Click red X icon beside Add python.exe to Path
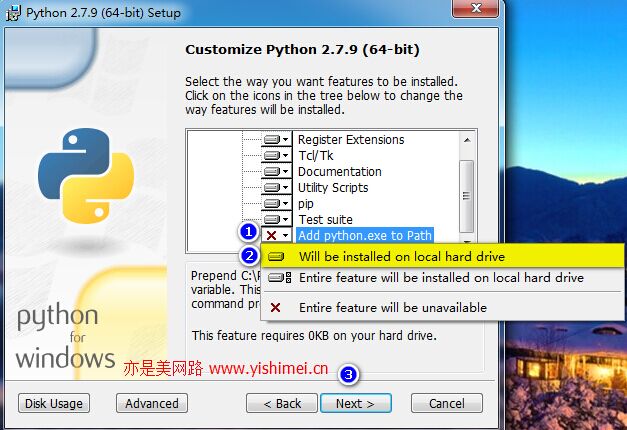627x430 pixels. [272, 236]
